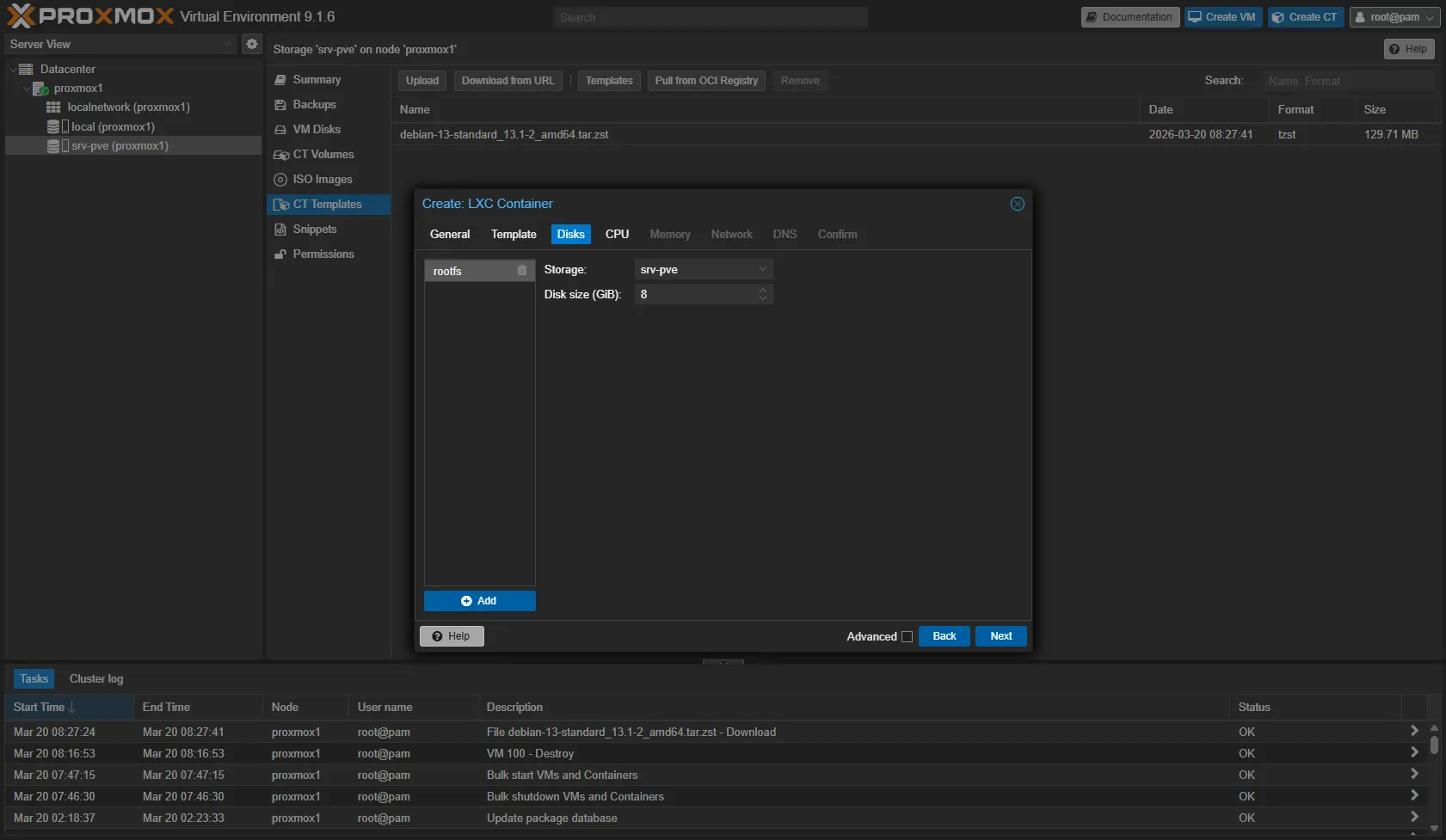Close the Create LXC Container dialog
The height and width of the screenshot is (840, 1446).
(1017, 204)
